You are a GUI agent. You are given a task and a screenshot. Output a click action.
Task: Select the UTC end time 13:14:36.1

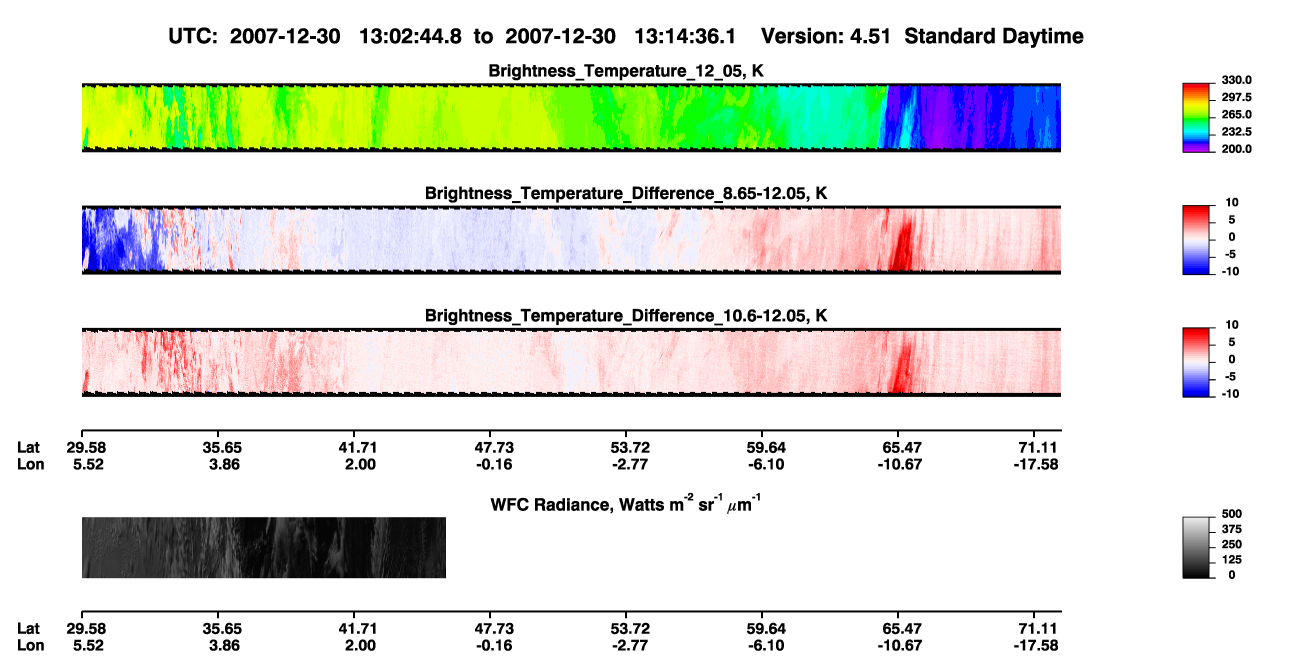[x=685, y=37]
